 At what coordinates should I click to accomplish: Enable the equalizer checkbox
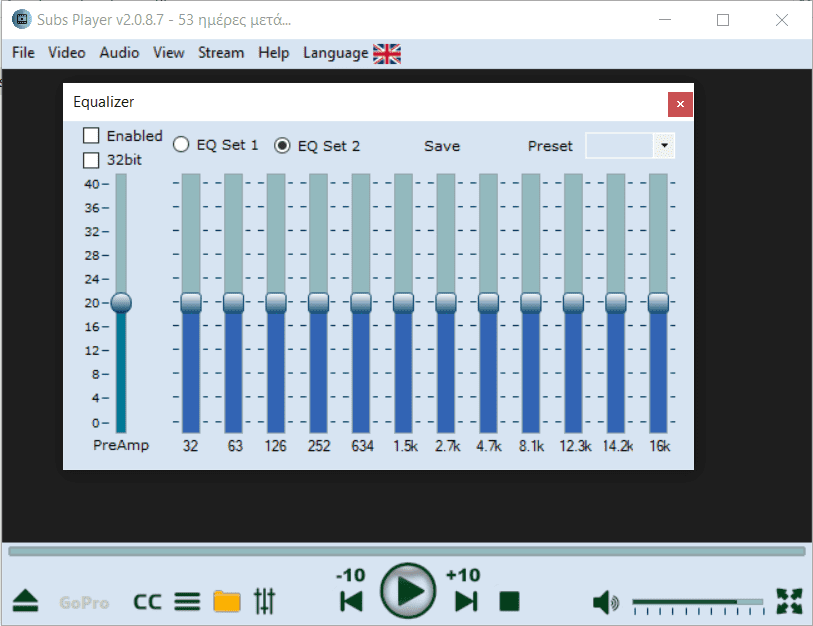pos(91,136)
